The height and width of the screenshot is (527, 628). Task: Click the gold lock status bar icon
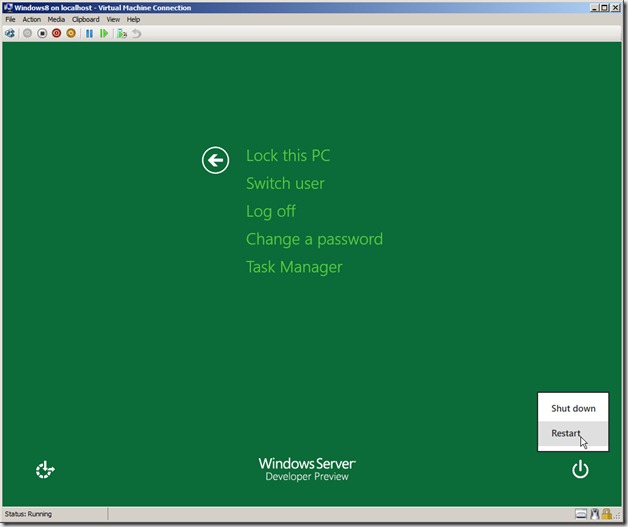606,514
